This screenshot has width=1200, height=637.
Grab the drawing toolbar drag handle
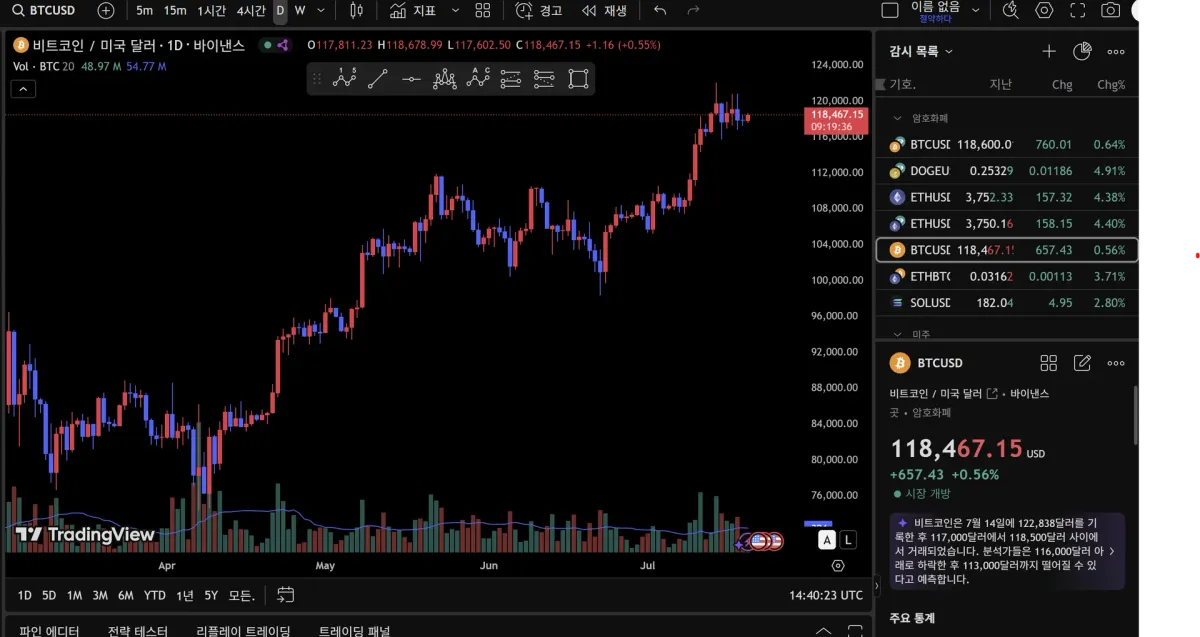pos(318,78)
